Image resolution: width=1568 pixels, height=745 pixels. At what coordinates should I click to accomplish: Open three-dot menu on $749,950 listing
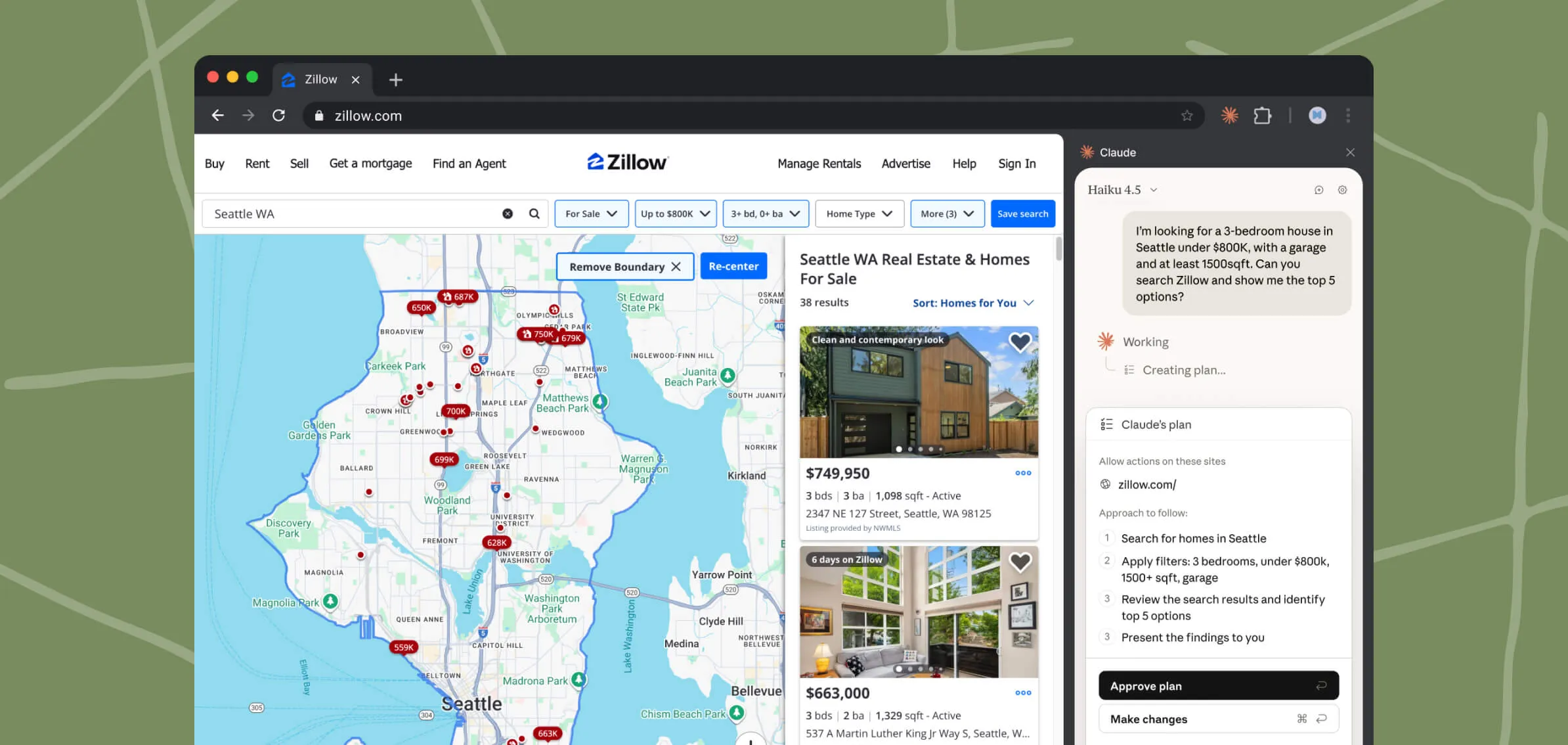[1023, 473]
